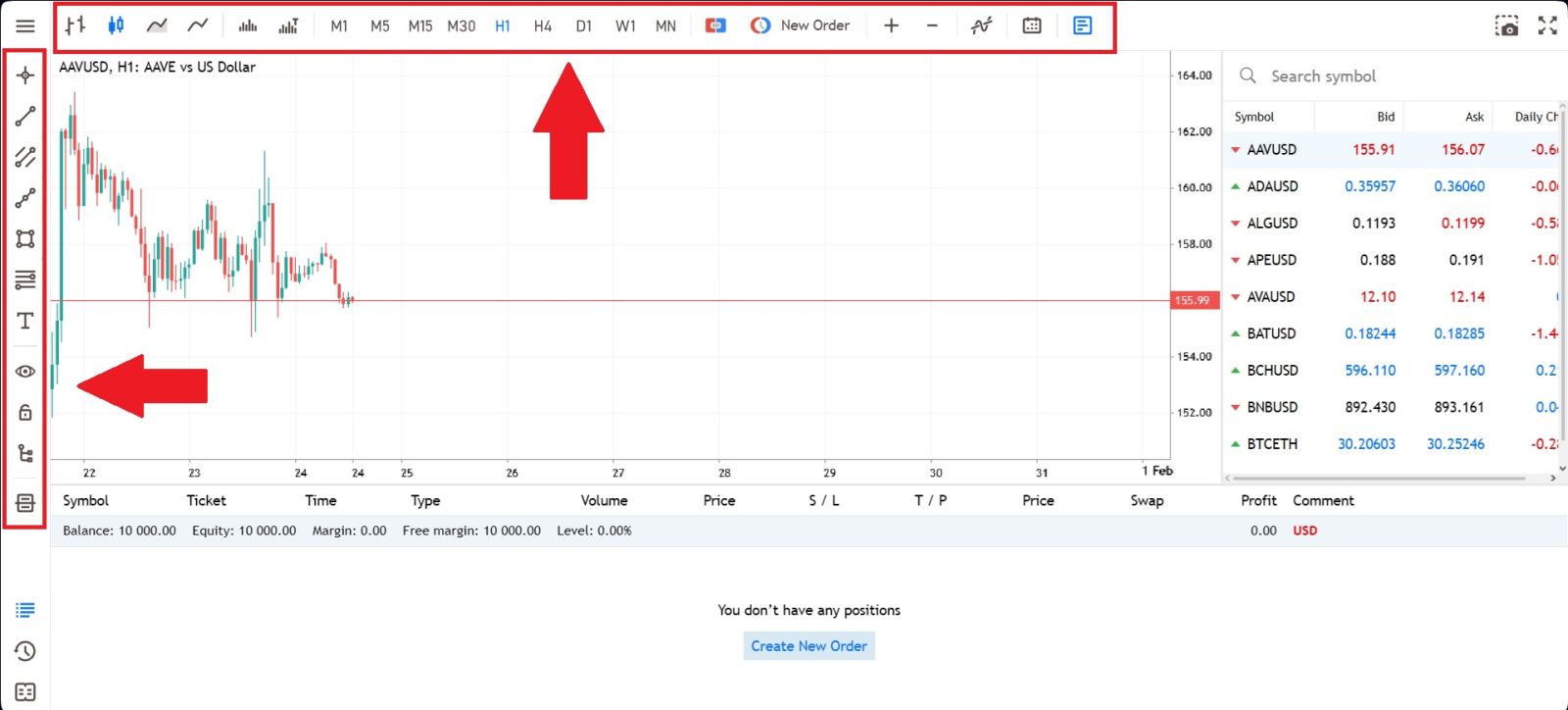Choose the equidistant channel tool
The width and height of the screenshot is (1568, 710).
point(25,157)
